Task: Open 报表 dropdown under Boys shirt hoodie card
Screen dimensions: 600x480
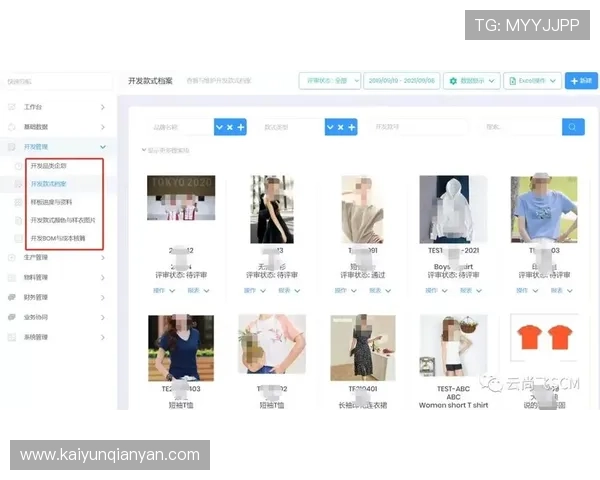Action: click(471, 291)
